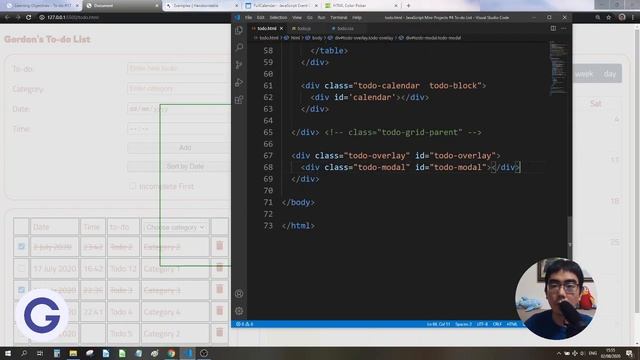The height and width of the screenshot is (360, 640).
Task: Open the Run and Debug view
Action: [x=239, y=82]
